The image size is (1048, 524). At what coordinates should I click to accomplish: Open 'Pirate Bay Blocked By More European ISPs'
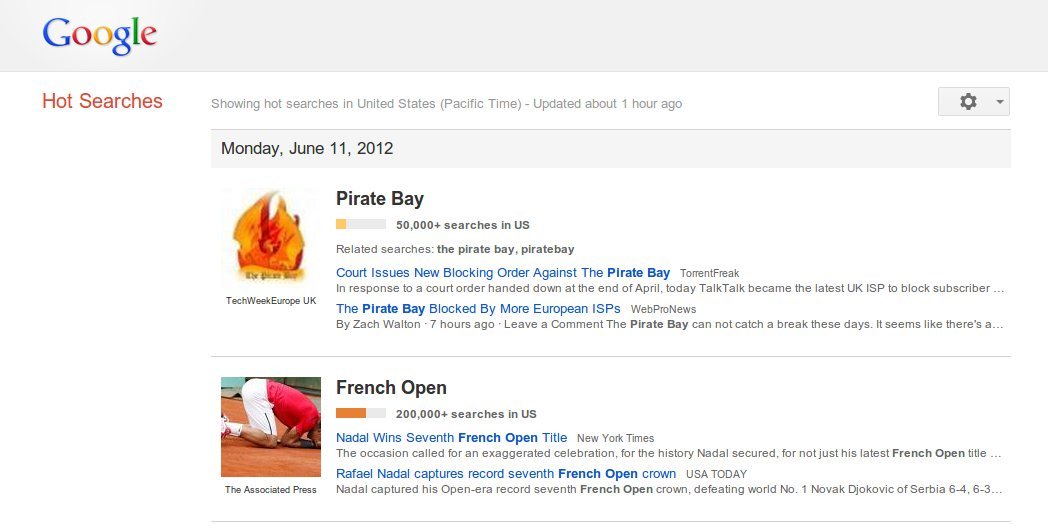coord(478,308)
